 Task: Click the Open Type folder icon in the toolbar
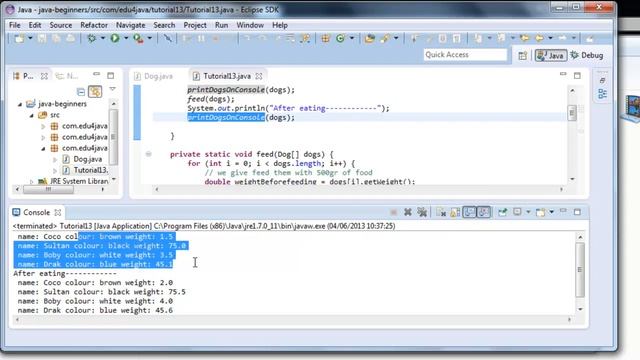[370, 38]
